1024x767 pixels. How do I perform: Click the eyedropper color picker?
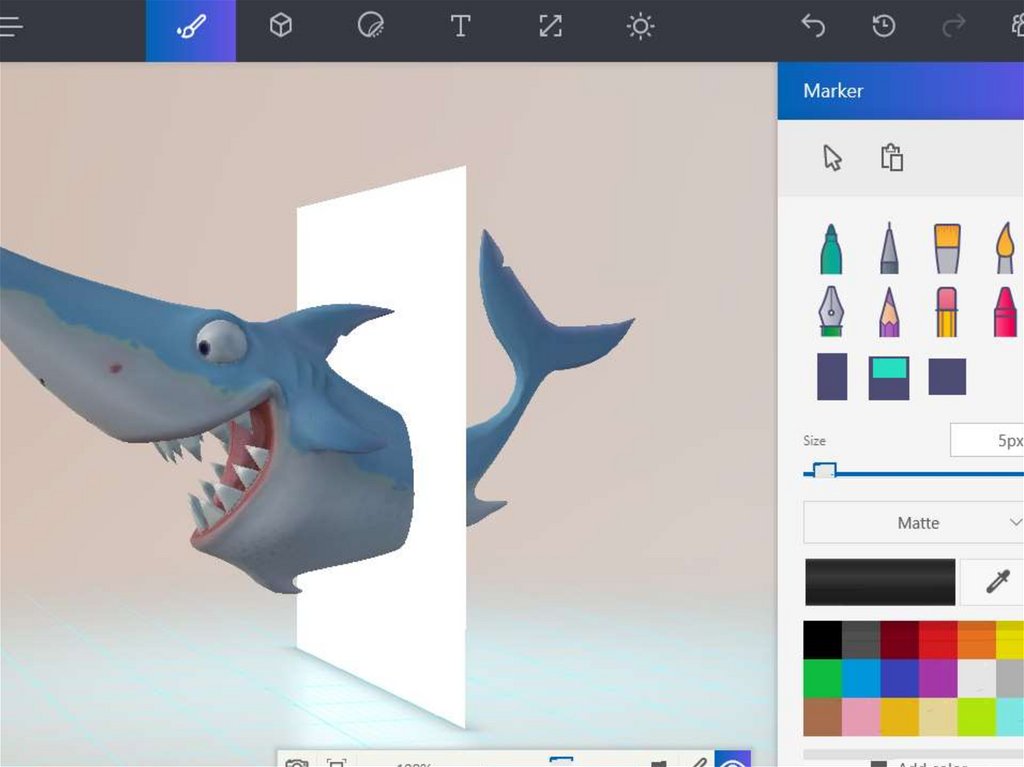point(997,582)
